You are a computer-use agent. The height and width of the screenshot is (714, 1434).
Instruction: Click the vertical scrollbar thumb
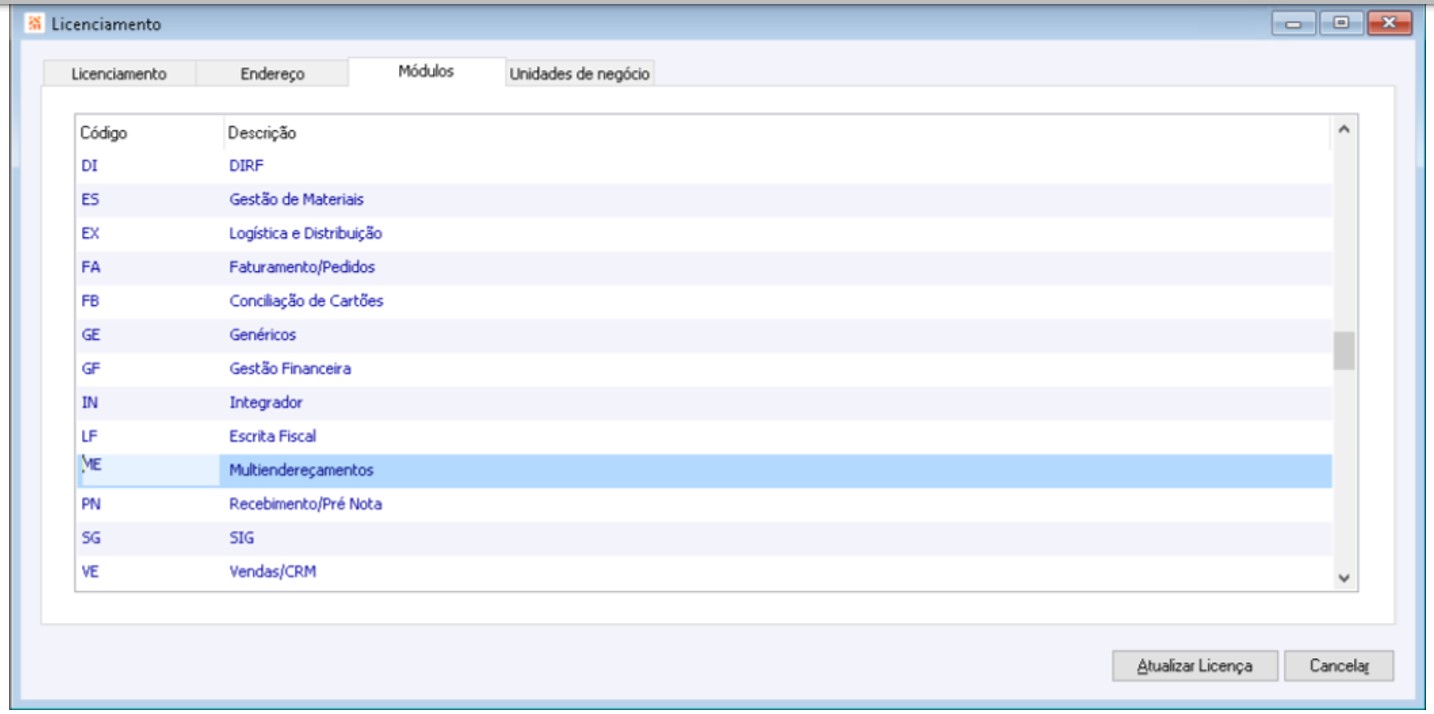tap(1344, 351)
